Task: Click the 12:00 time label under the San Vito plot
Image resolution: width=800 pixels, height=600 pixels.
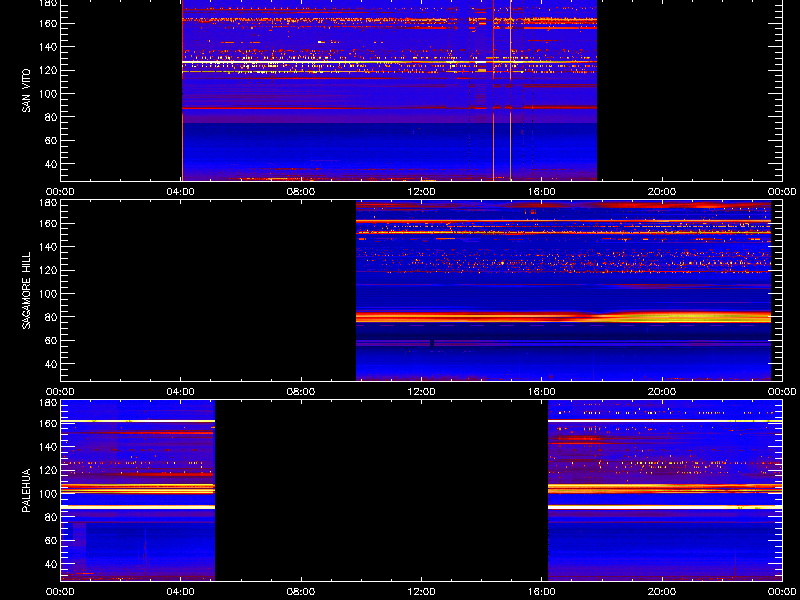Action: 421,192
